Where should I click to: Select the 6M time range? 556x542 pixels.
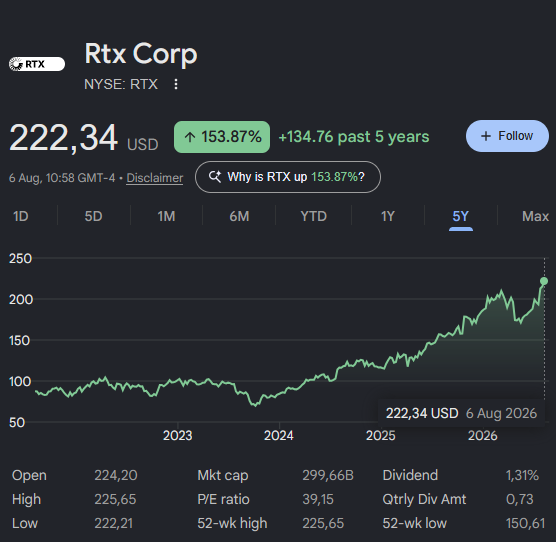coord(239,216)
